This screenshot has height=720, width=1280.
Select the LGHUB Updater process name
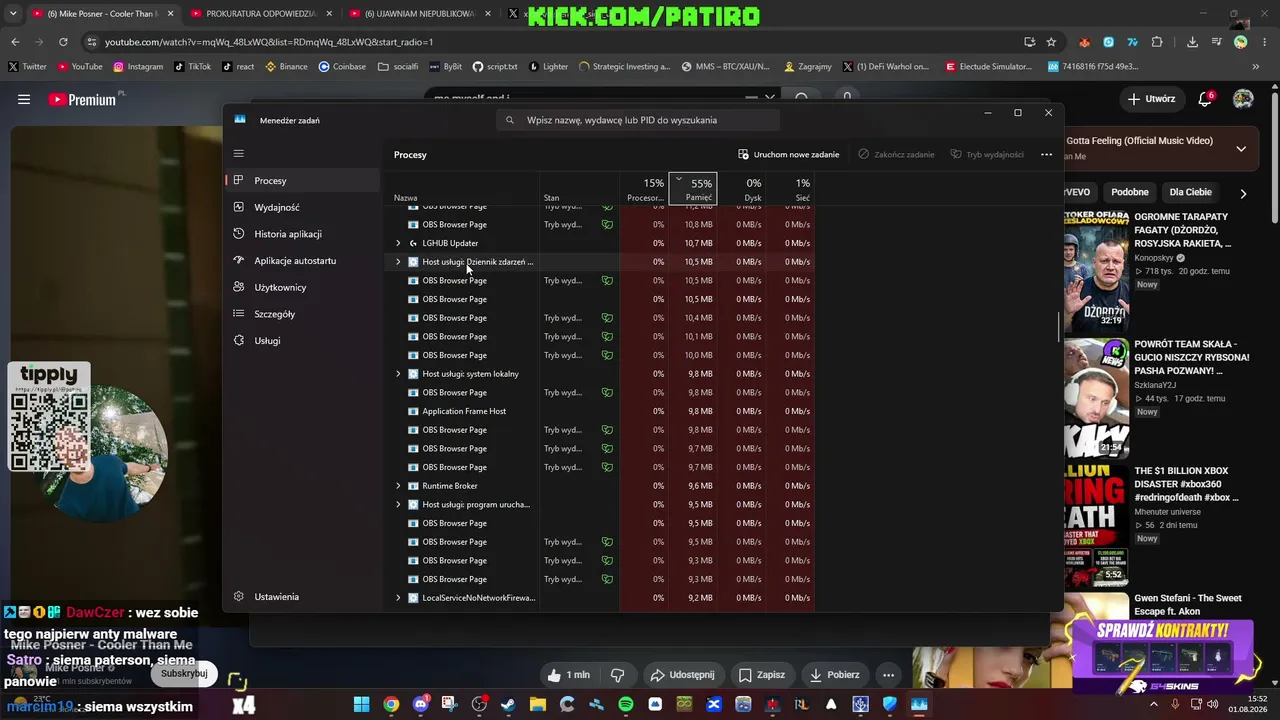pos(450,243)
